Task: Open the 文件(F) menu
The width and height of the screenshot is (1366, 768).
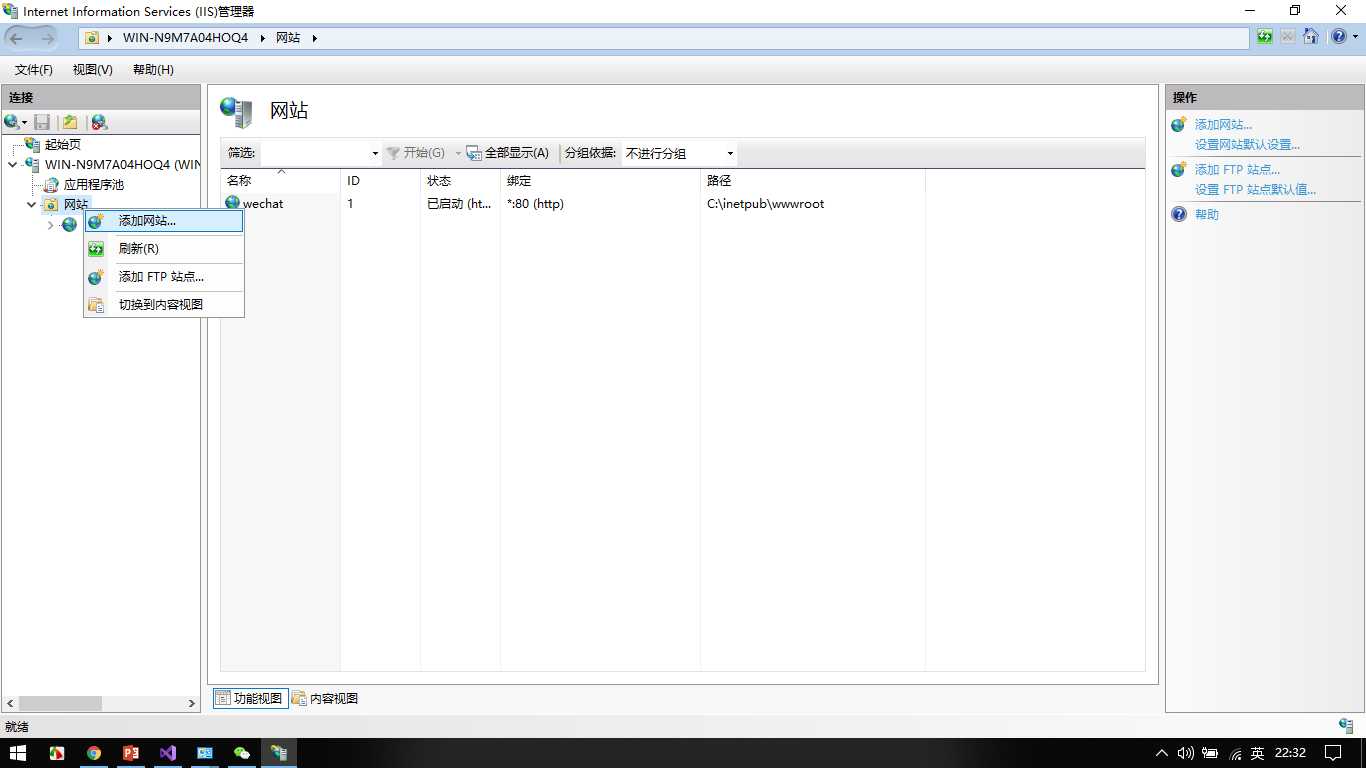Action: point(34,70)
